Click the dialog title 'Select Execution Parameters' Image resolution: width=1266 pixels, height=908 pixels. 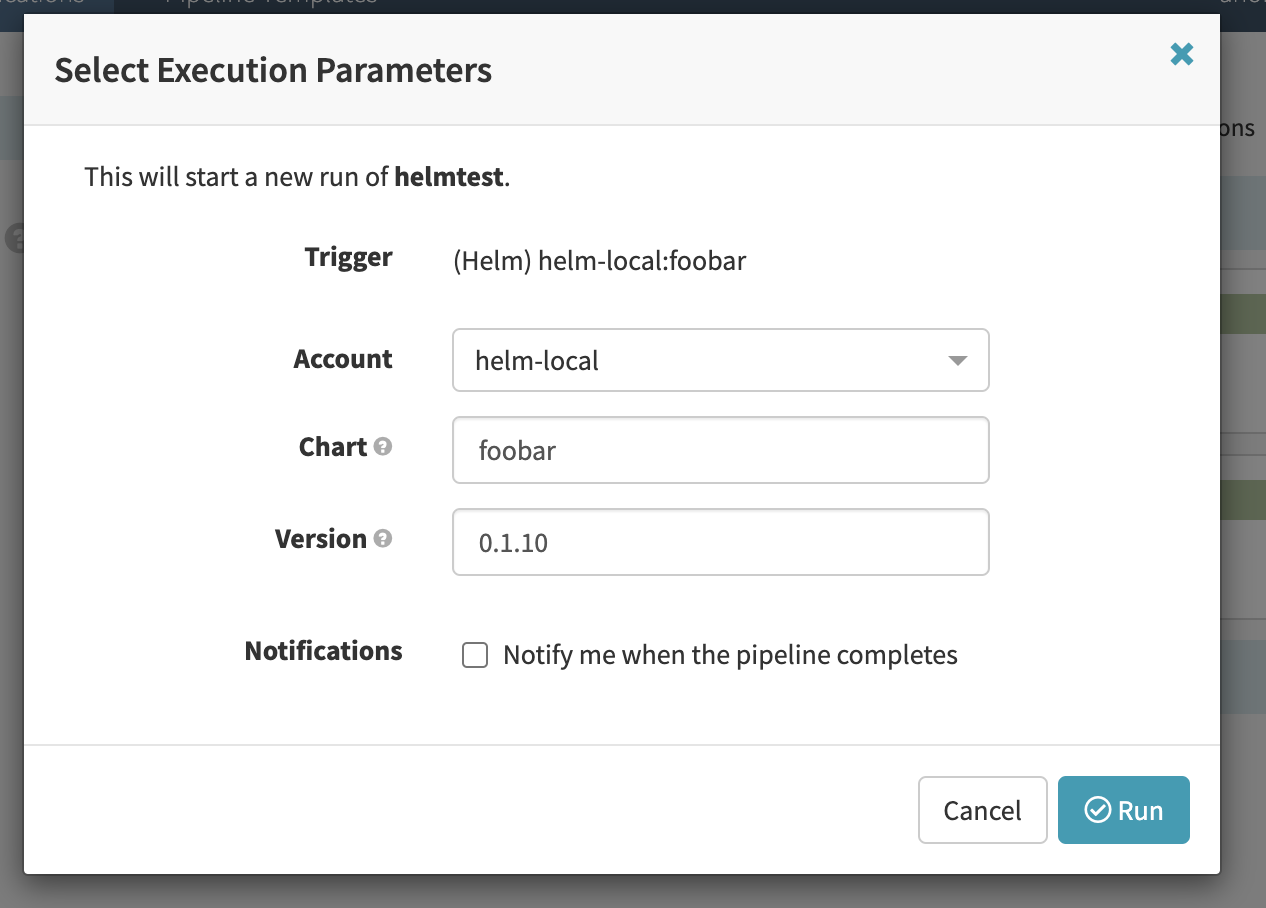point(273,71)
